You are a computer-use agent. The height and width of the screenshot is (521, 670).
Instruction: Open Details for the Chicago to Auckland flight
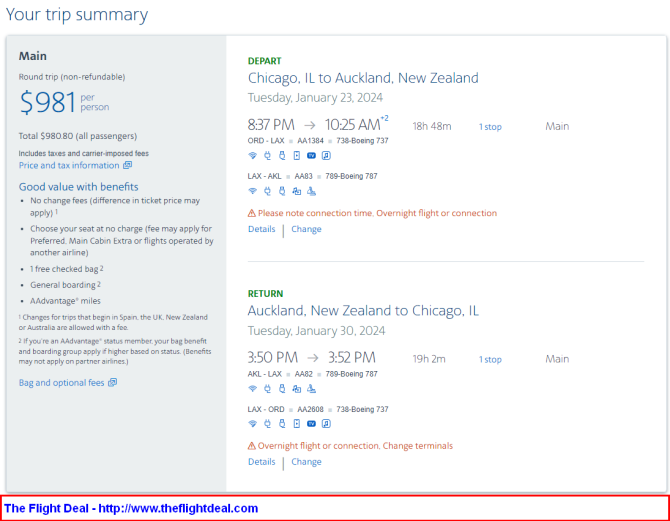click(x=262, y=229)
